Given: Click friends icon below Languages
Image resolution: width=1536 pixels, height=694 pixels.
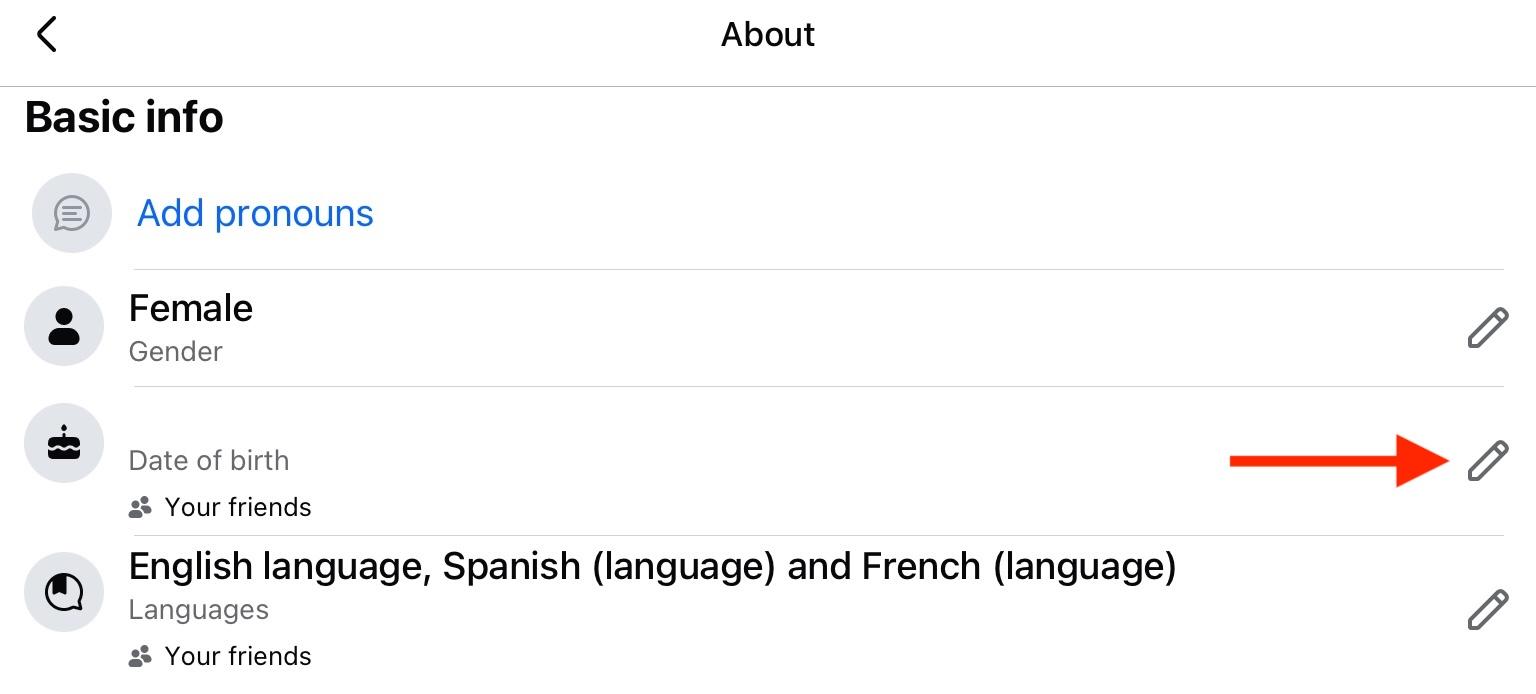Looking at the screenshot, I should [x=140, y=657].
